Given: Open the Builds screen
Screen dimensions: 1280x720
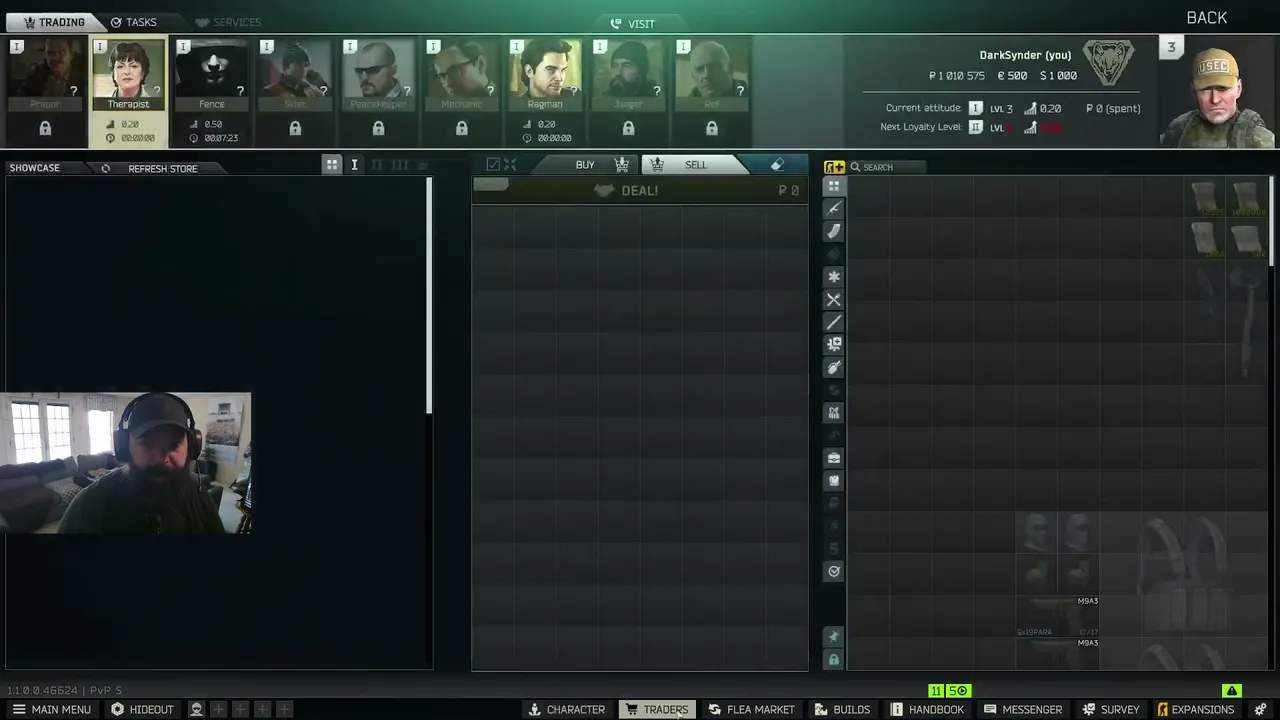Looking at the screenshot, I should pos(842,709).
